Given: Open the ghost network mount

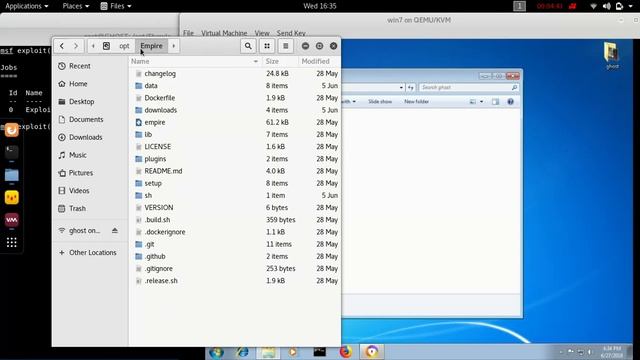Looking at the screenshot, I should pyautogui.click(x=84, y=231).
